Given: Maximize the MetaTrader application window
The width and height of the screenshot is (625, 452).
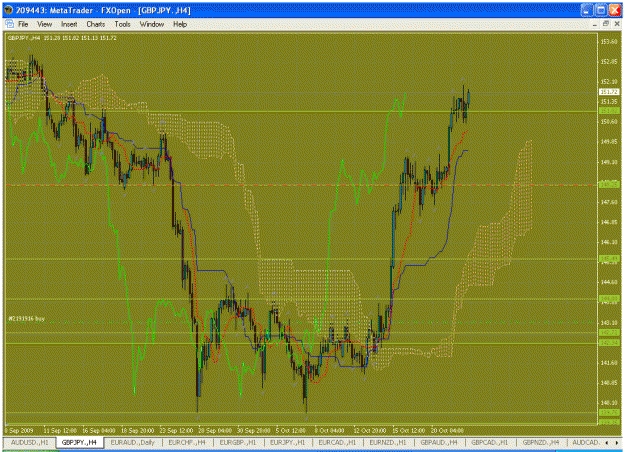Looking at the screenshot, I should click(x=601, y=10).
